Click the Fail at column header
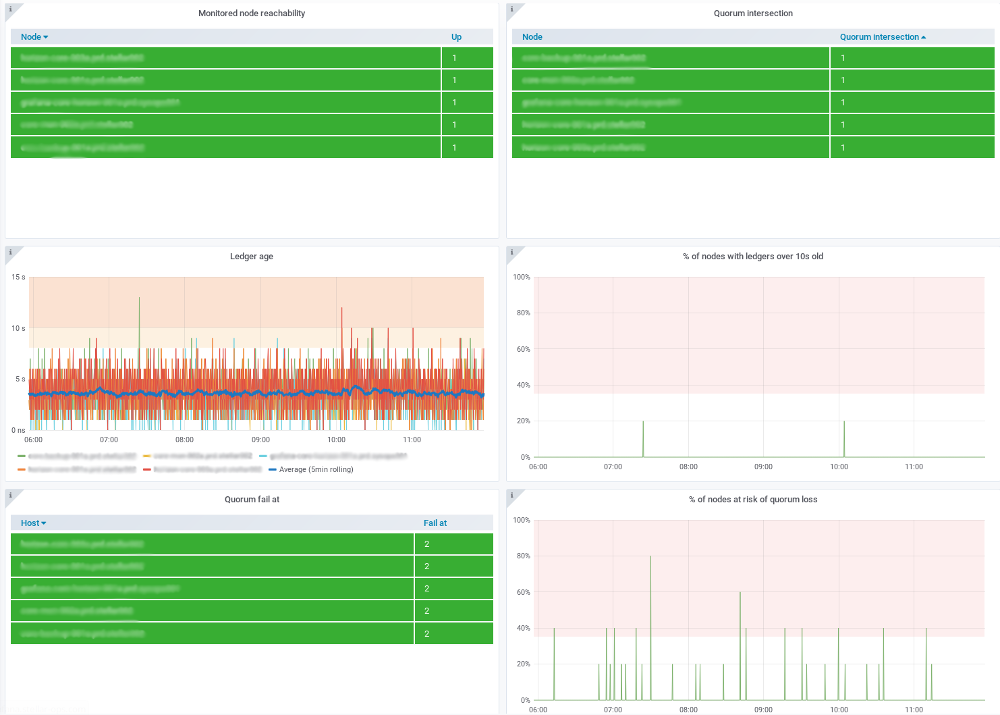Image resolution: width=1000 pixels, height=715 pixels. pyautogui.click(x=435, y=523)
